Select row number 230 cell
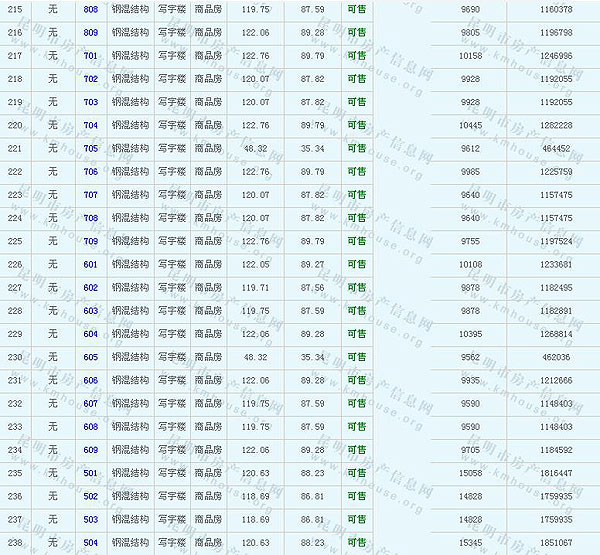This screenshot has height=555, width=600. (x=14, y=357)
